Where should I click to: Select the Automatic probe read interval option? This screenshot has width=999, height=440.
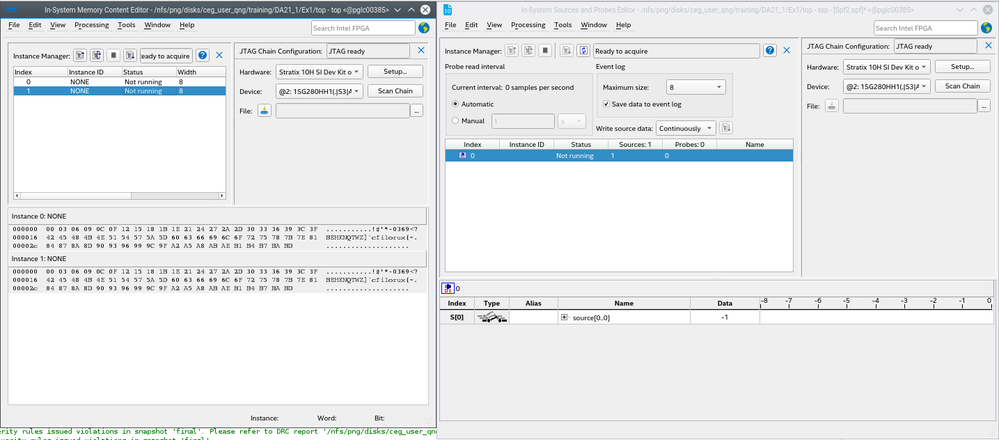pos(457,104)
